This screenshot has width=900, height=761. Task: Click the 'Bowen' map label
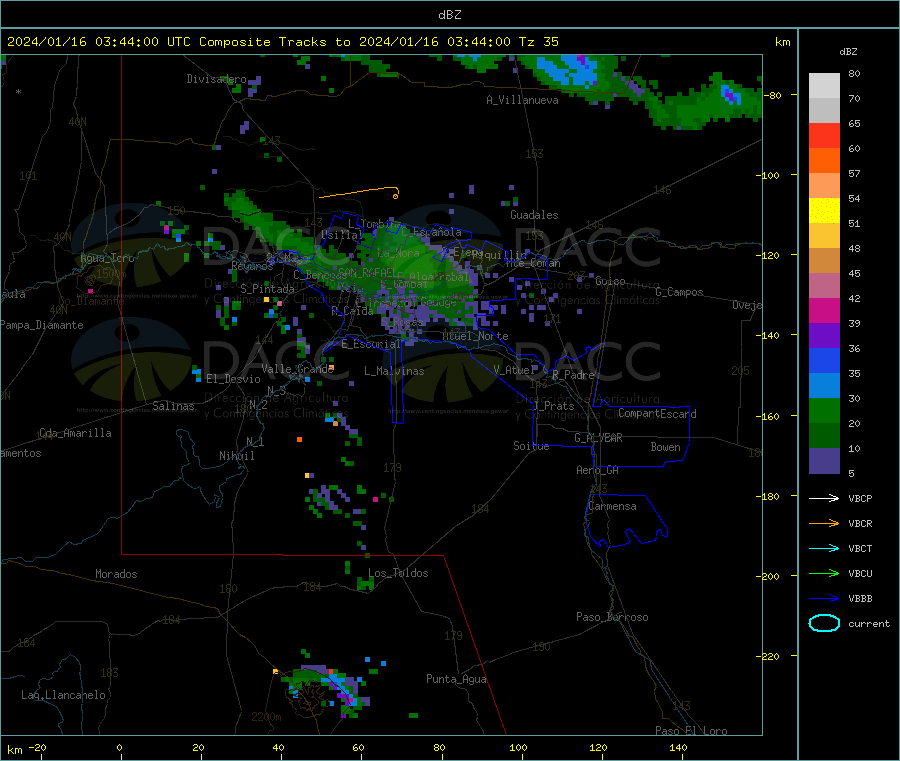click(665, 447)
